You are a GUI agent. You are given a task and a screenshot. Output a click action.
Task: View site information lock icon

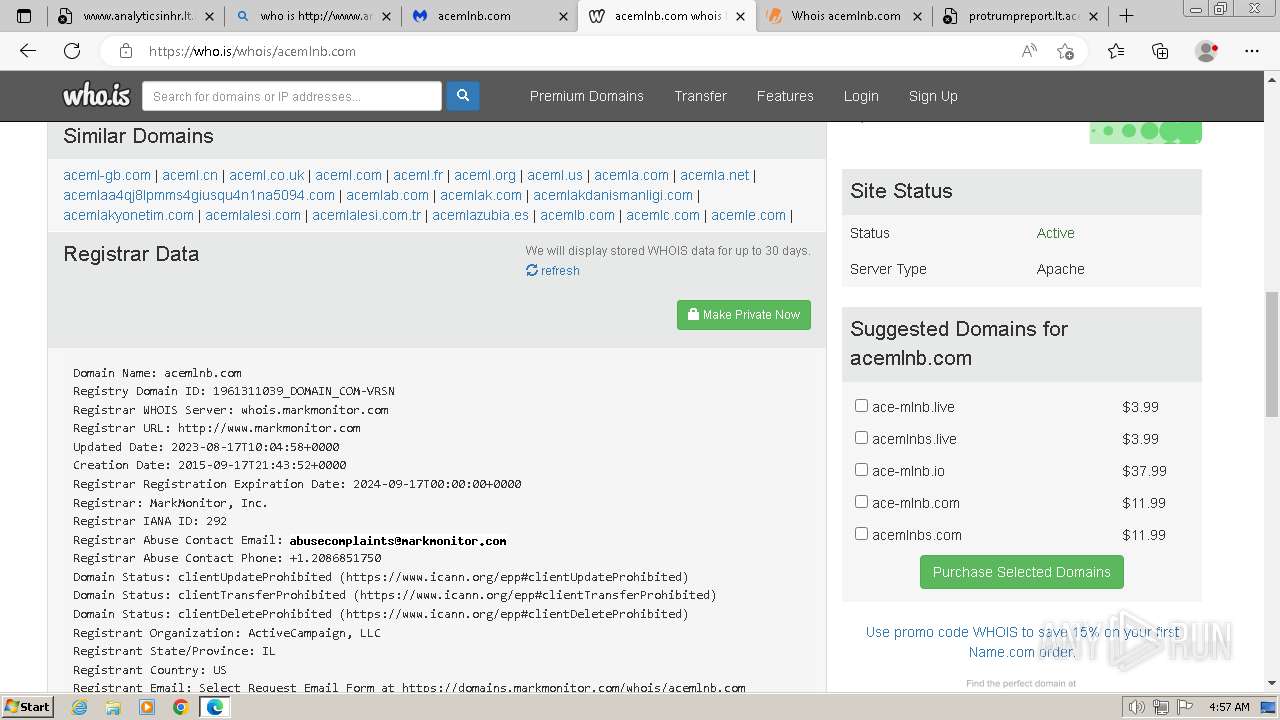tap(125, 51)
